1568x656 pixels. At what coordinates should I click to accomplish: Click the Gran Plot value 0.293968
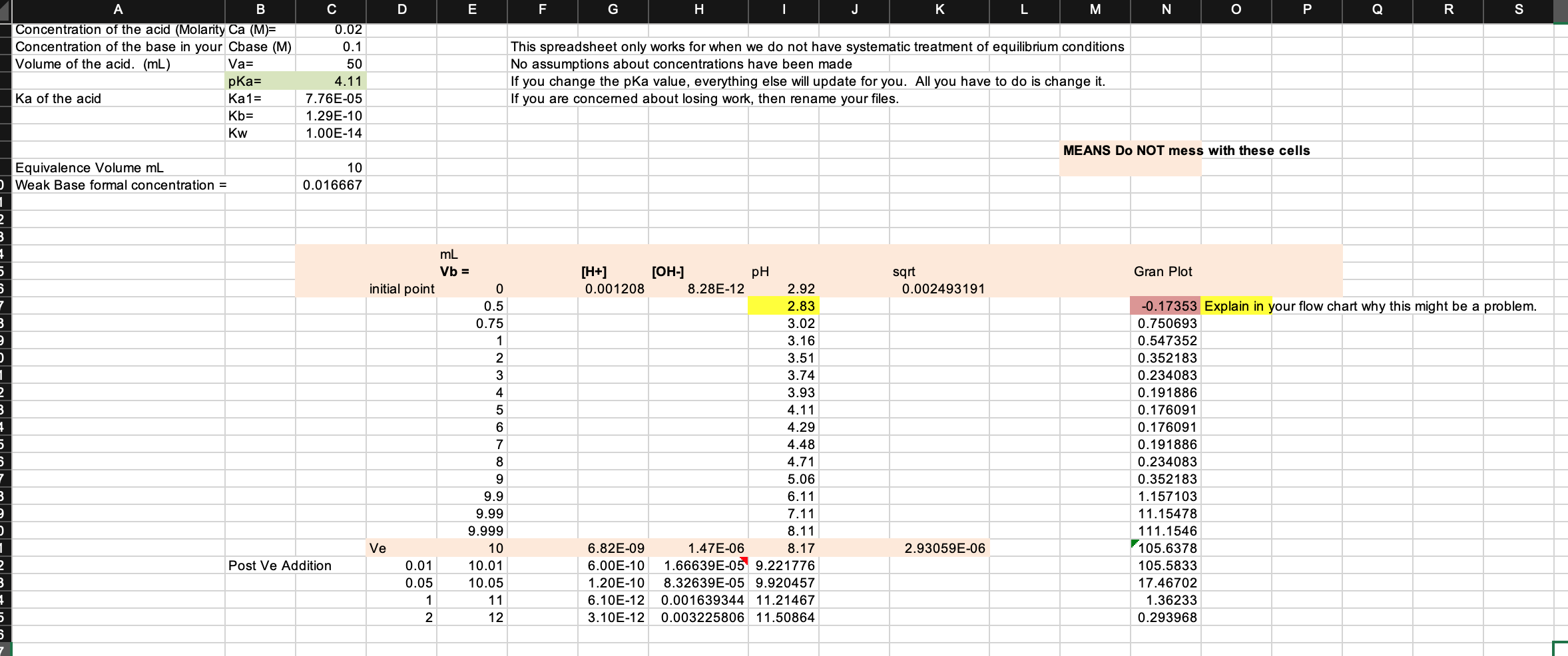tap(1166, 617)
